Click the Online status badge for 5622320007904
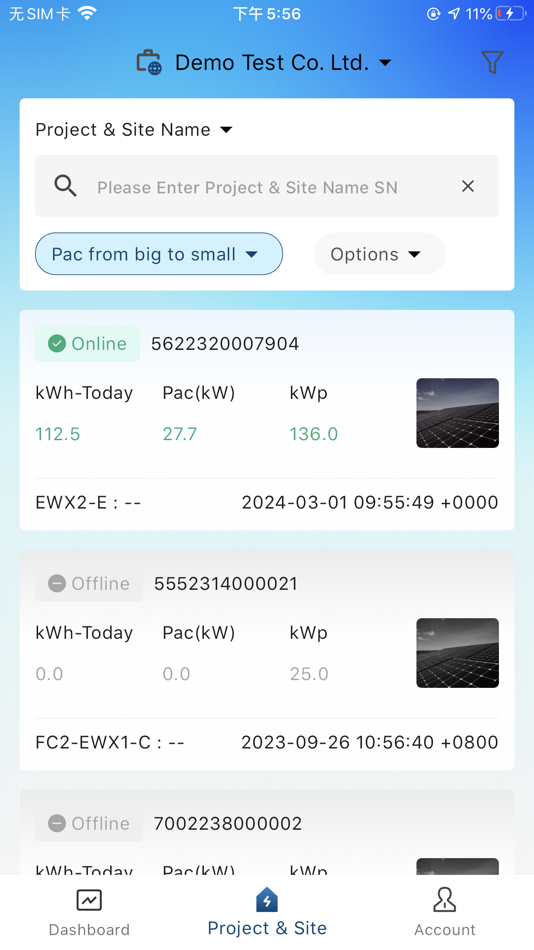534x950 pixels. pos(87,344)
